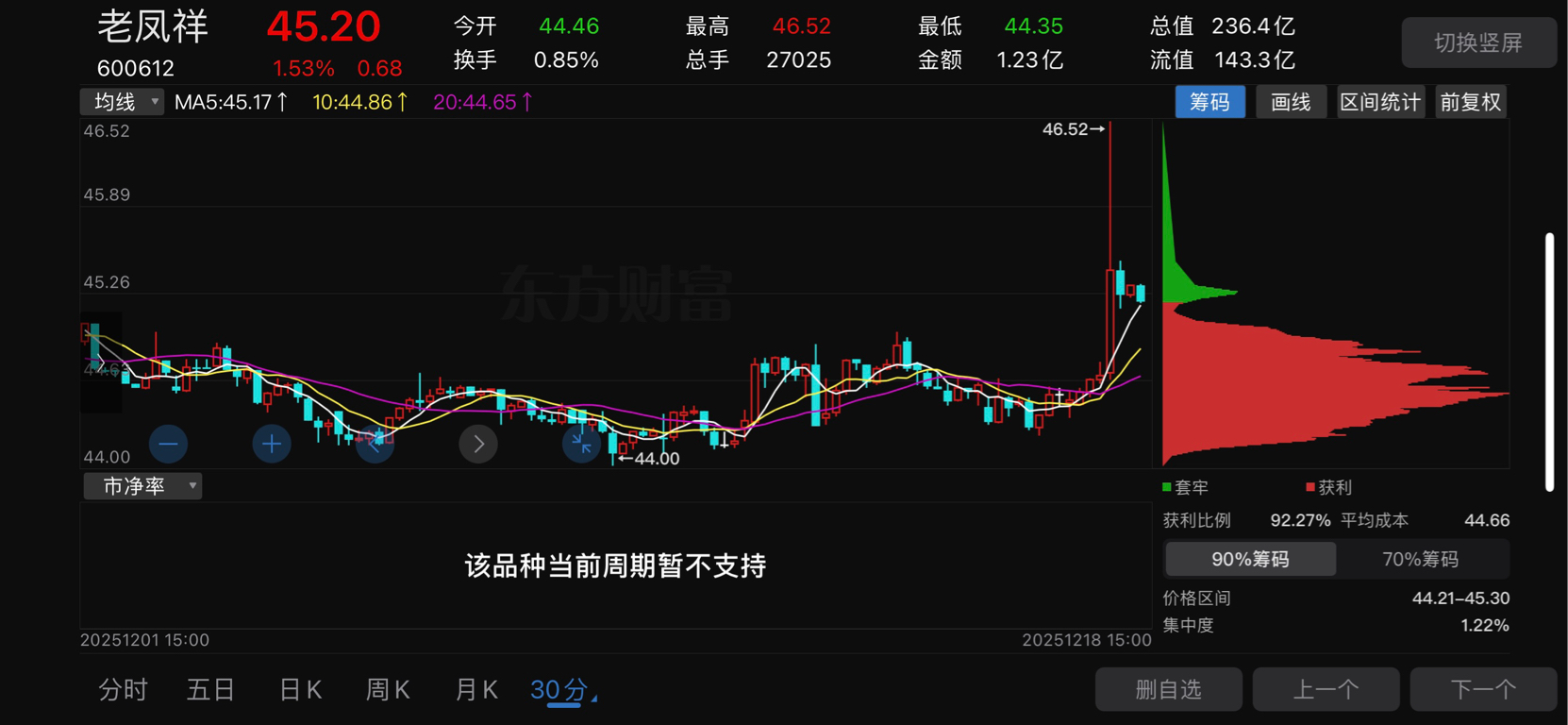Click the stock name 老凤祥

click(x=153, y=27)
